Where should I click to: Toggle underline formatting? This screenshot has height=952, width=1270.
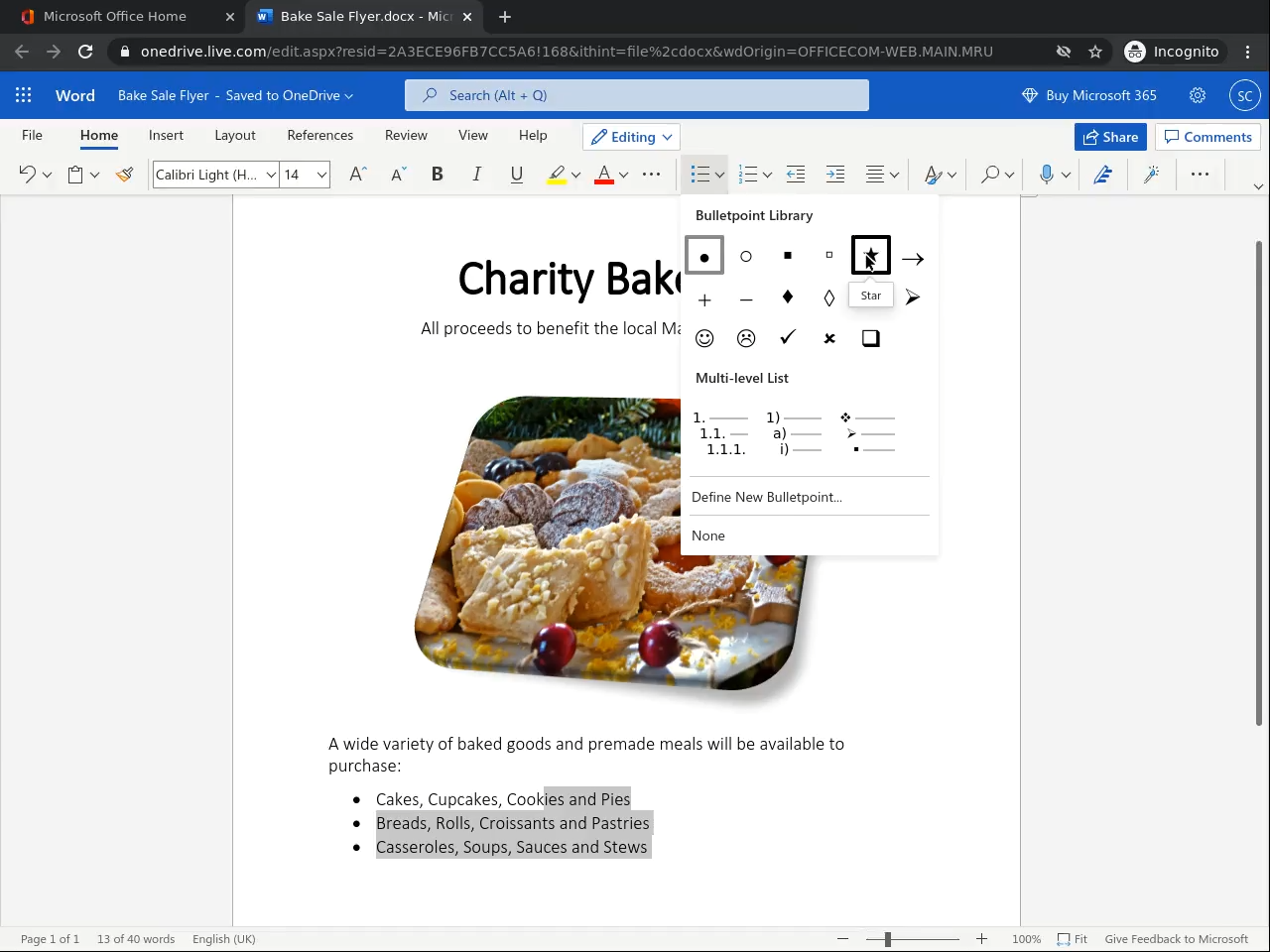coord(516,175)
